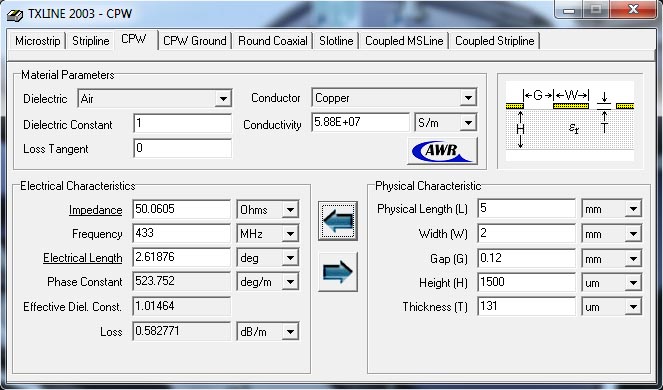Click the TXLINE app icon in title bar
This screenshot has width=663, height=390.
(x=15, y=14)
